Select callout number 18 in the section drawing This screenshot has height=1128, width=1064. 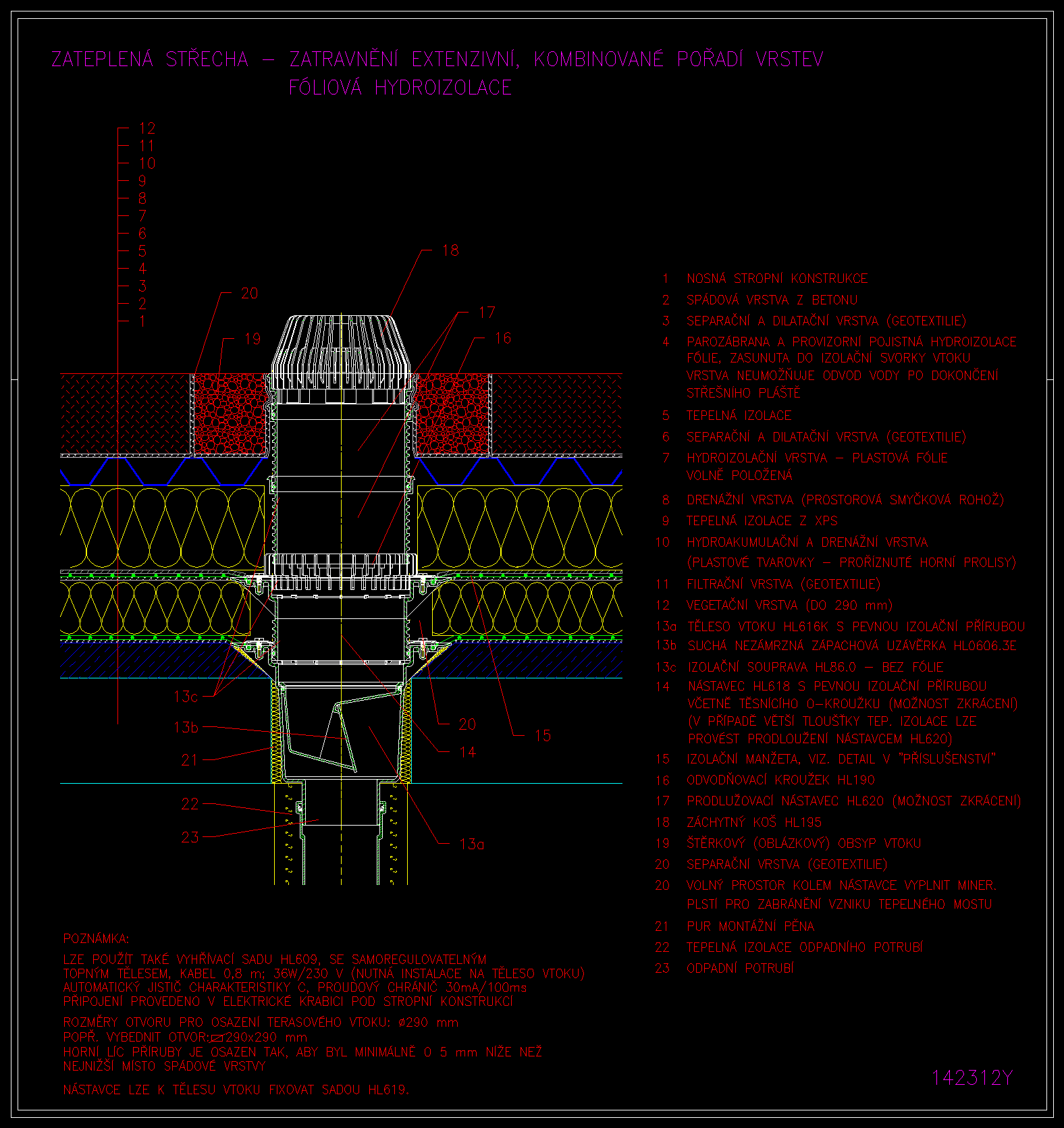pos(450,251)
